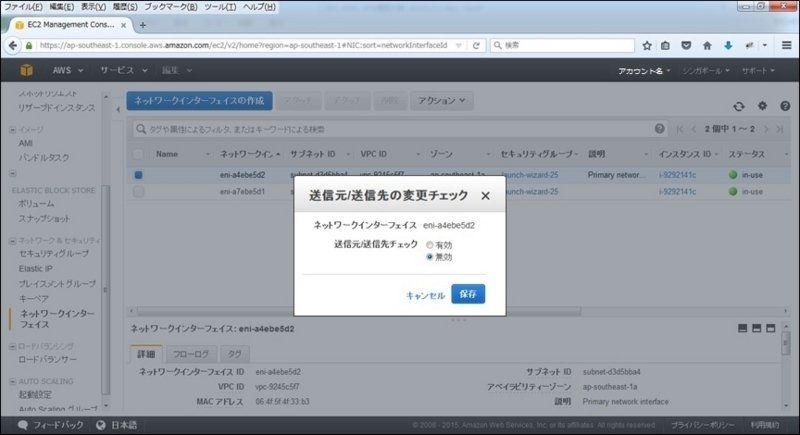Open console settings gear icon
Viewport: 800px width, 435px height.
pos(762,106)
